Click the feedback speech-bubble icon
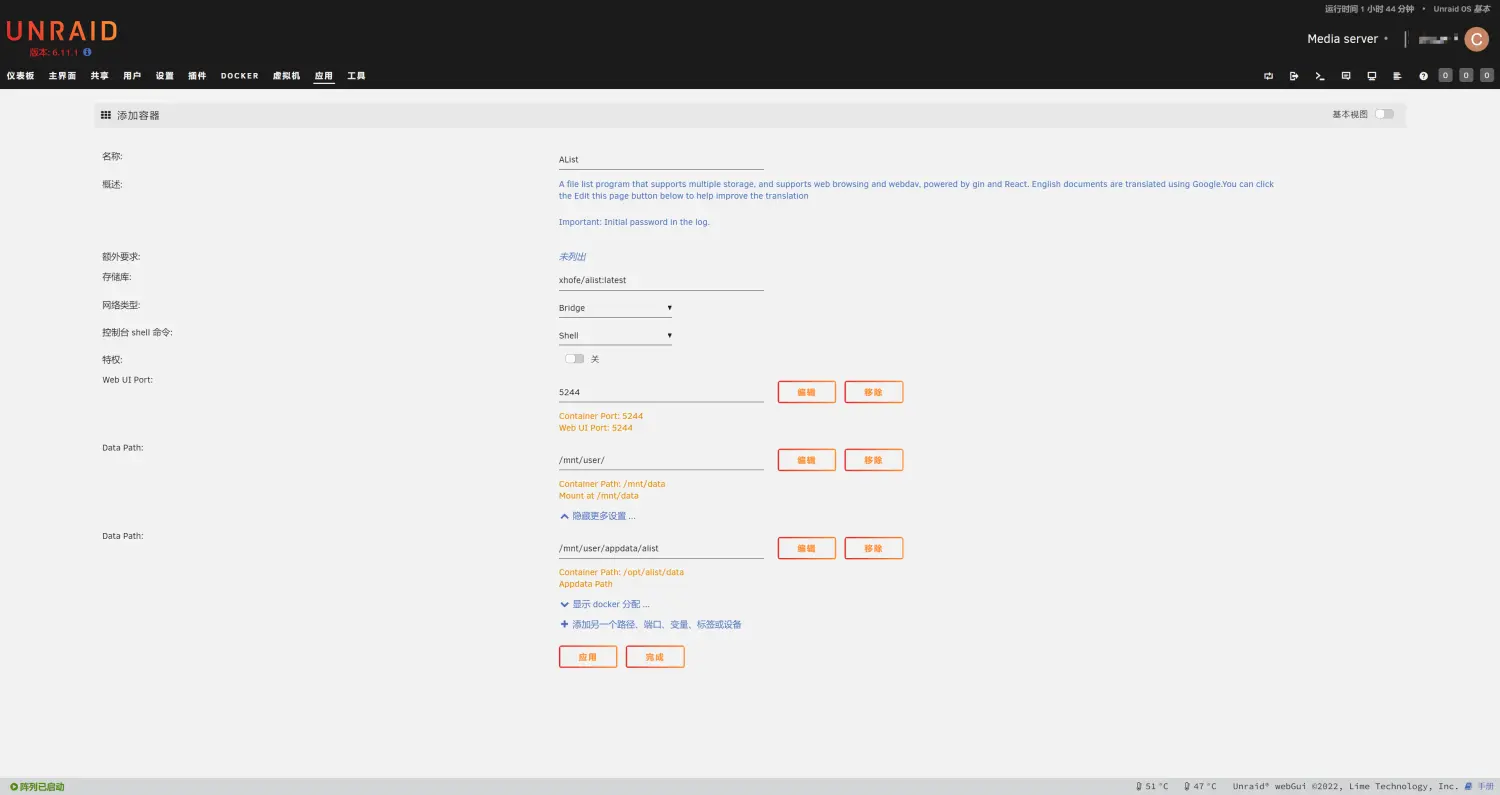Screen dimensions: 1500x795 click(1346, 76)
